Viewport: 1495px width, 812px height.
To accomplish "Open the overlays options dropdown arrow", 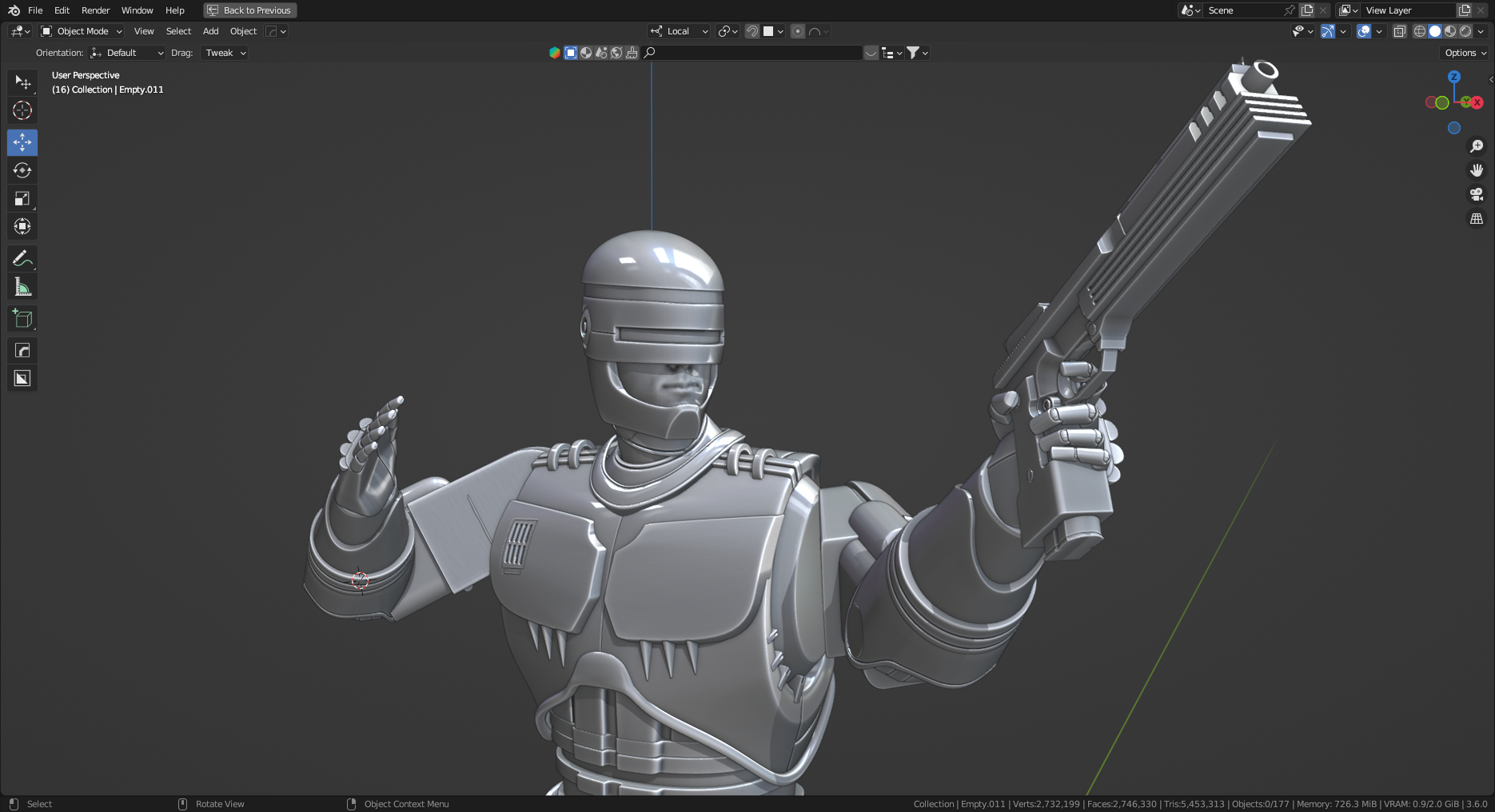I will [1379, 31].
